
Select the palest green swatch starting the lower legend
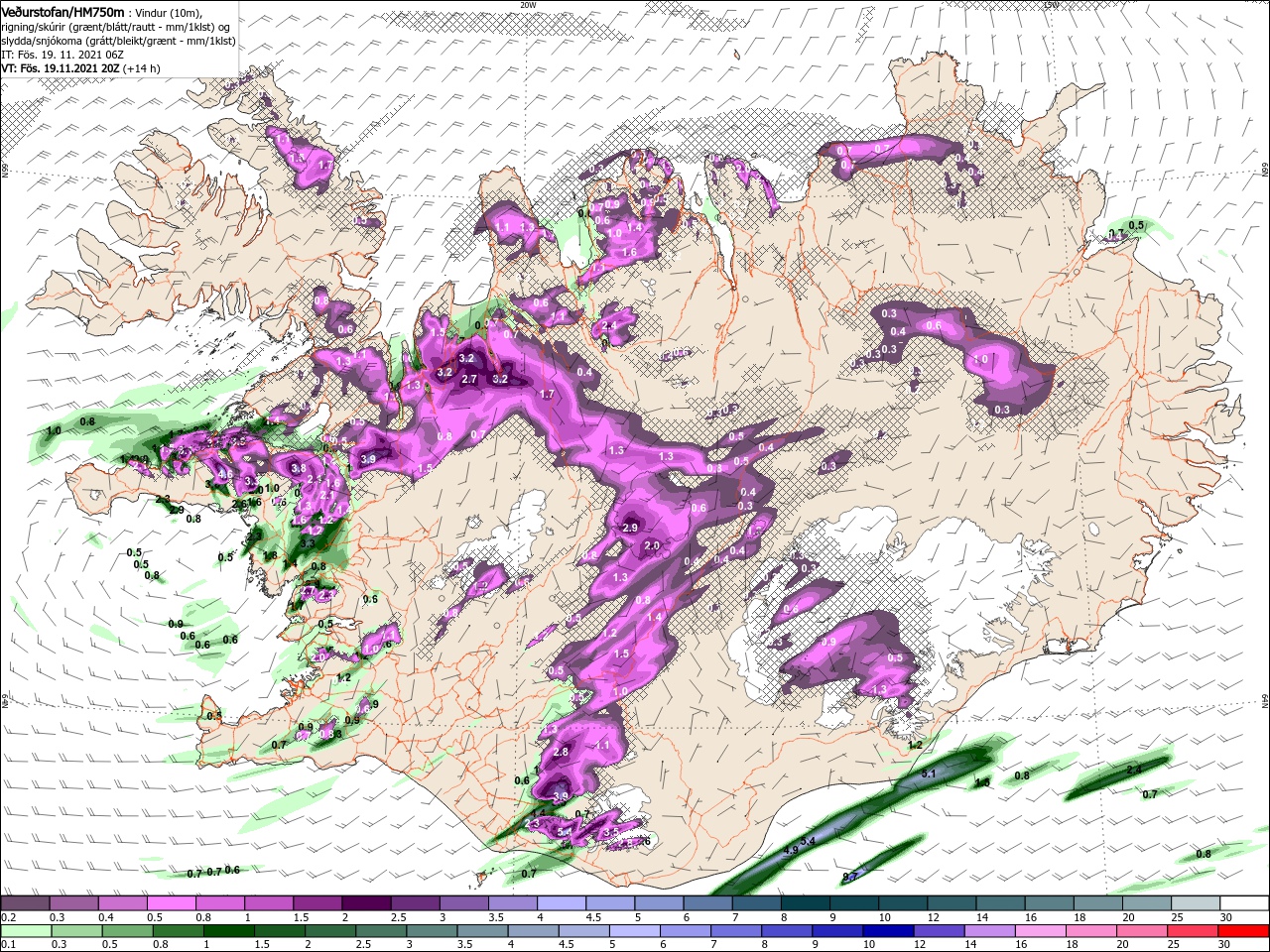click(x=25, y=930)
